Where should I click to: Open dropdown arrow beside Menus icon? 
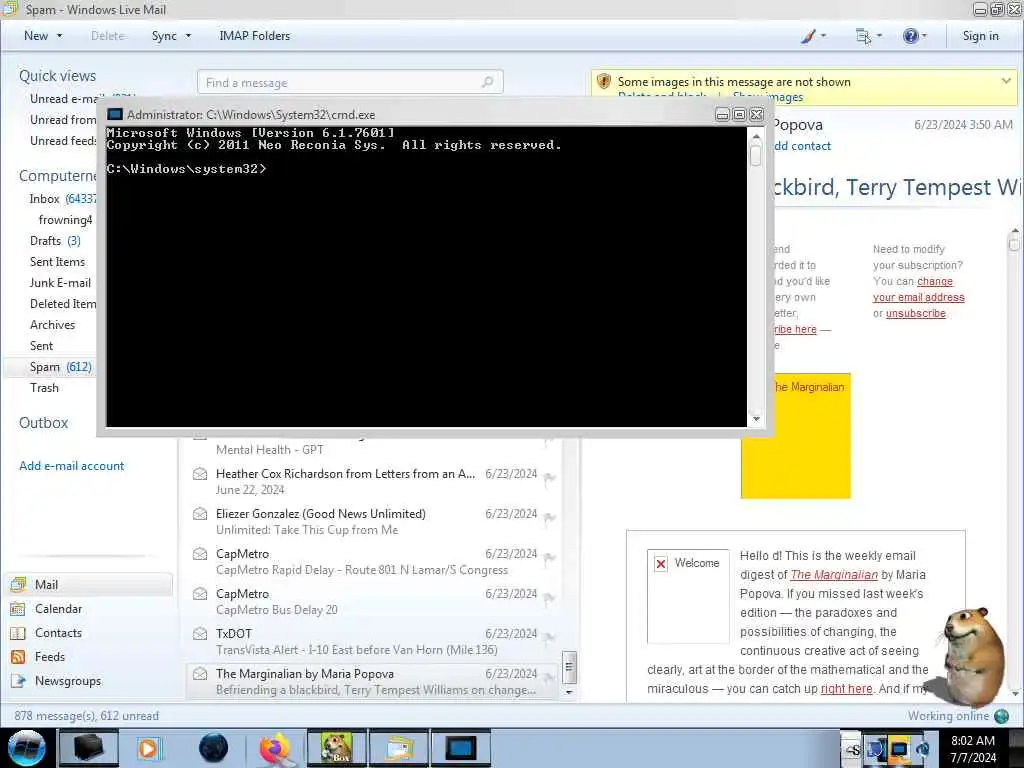pos(879,36)
